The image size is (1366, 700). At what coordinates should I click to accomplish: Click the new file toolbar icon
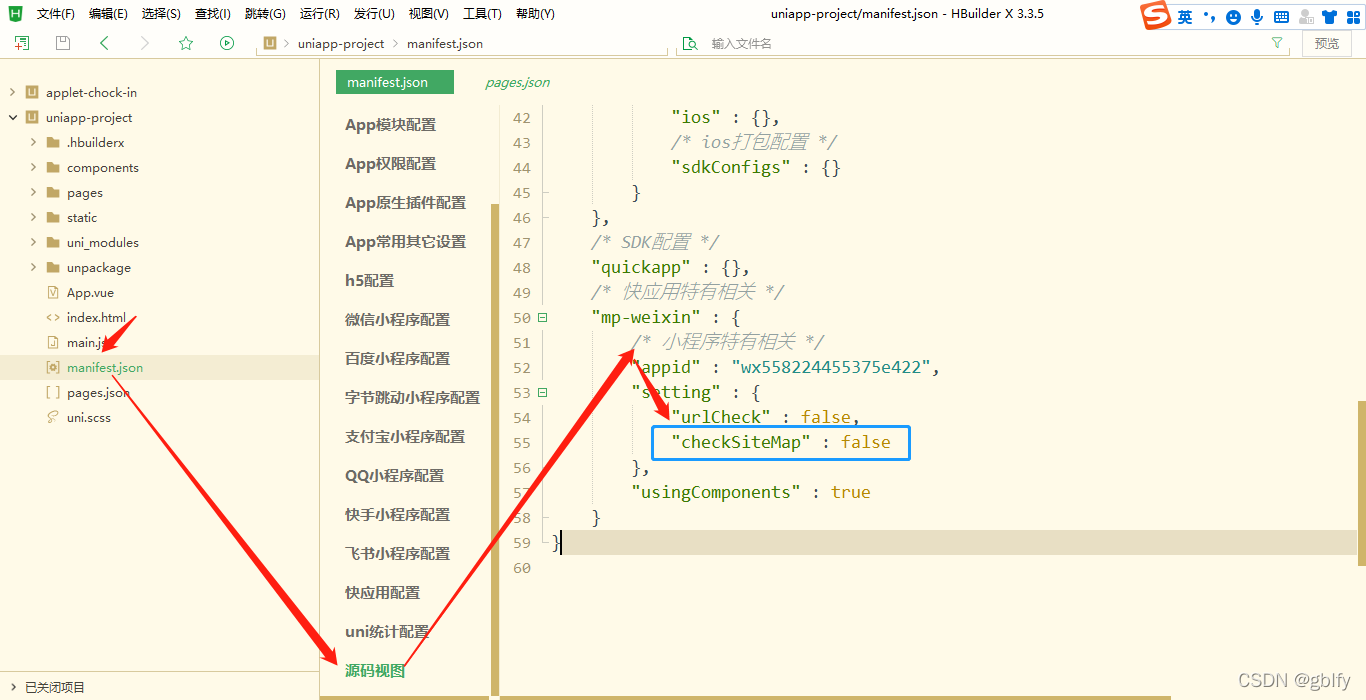coord(22,43)
